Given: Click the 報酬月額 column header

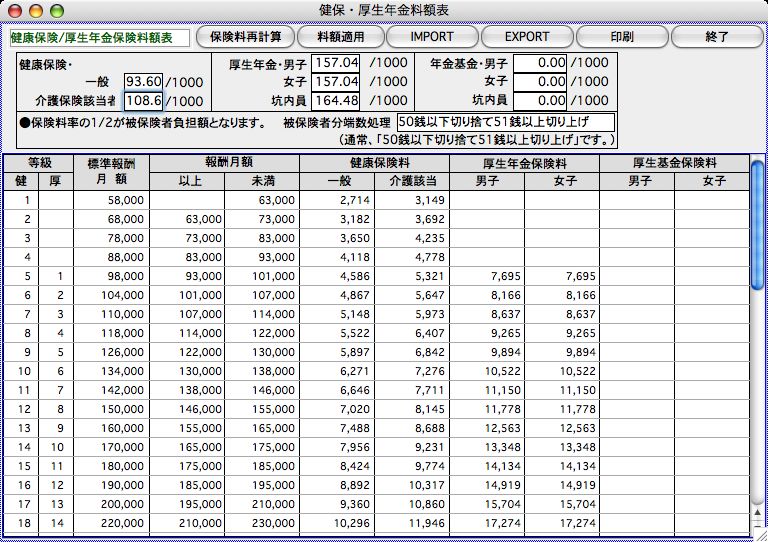Looking at the screenshot, I should (x=225, y=163).
